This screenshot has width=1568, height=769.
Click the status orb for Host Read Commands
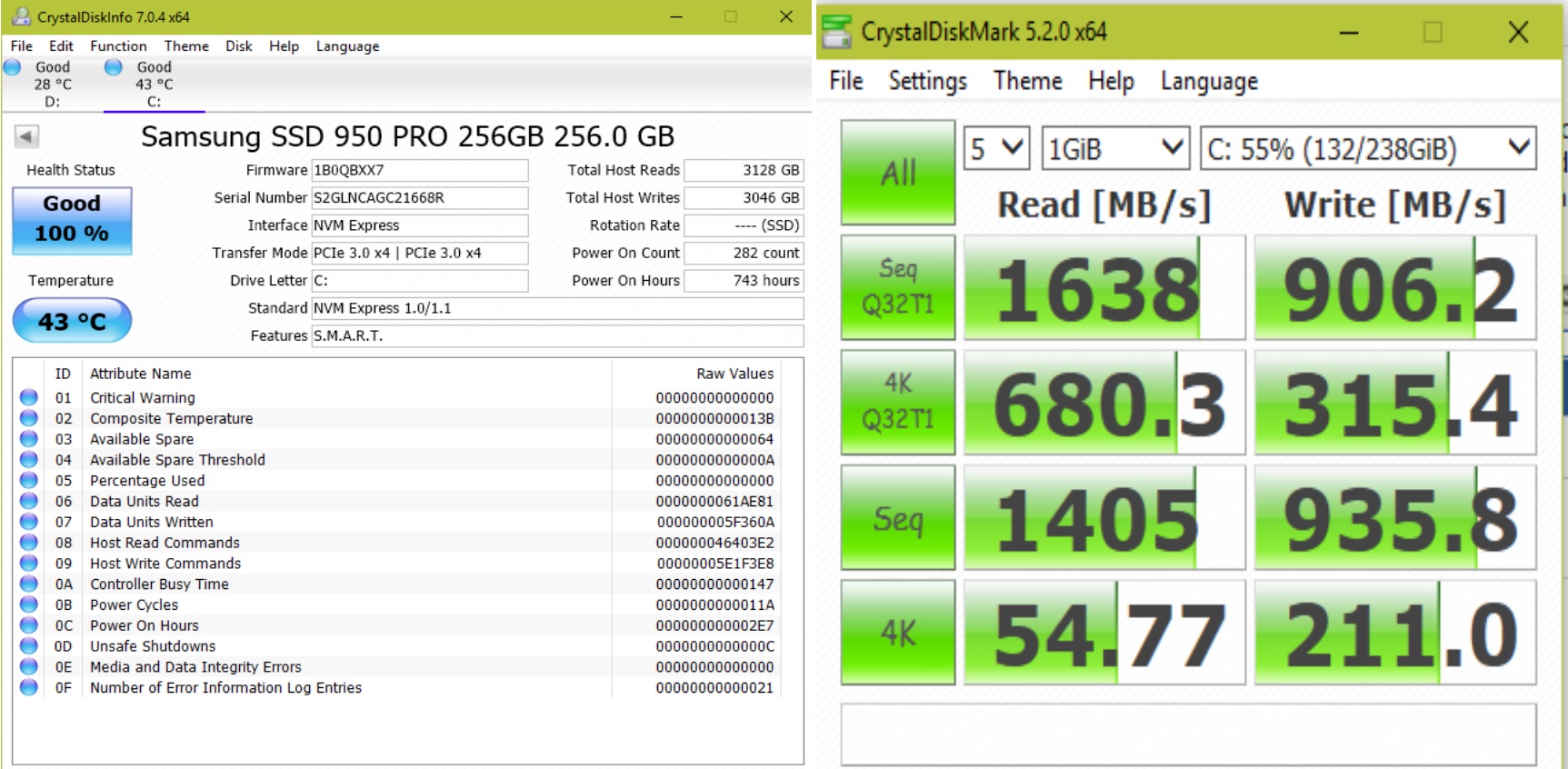(x=29, y=543)
